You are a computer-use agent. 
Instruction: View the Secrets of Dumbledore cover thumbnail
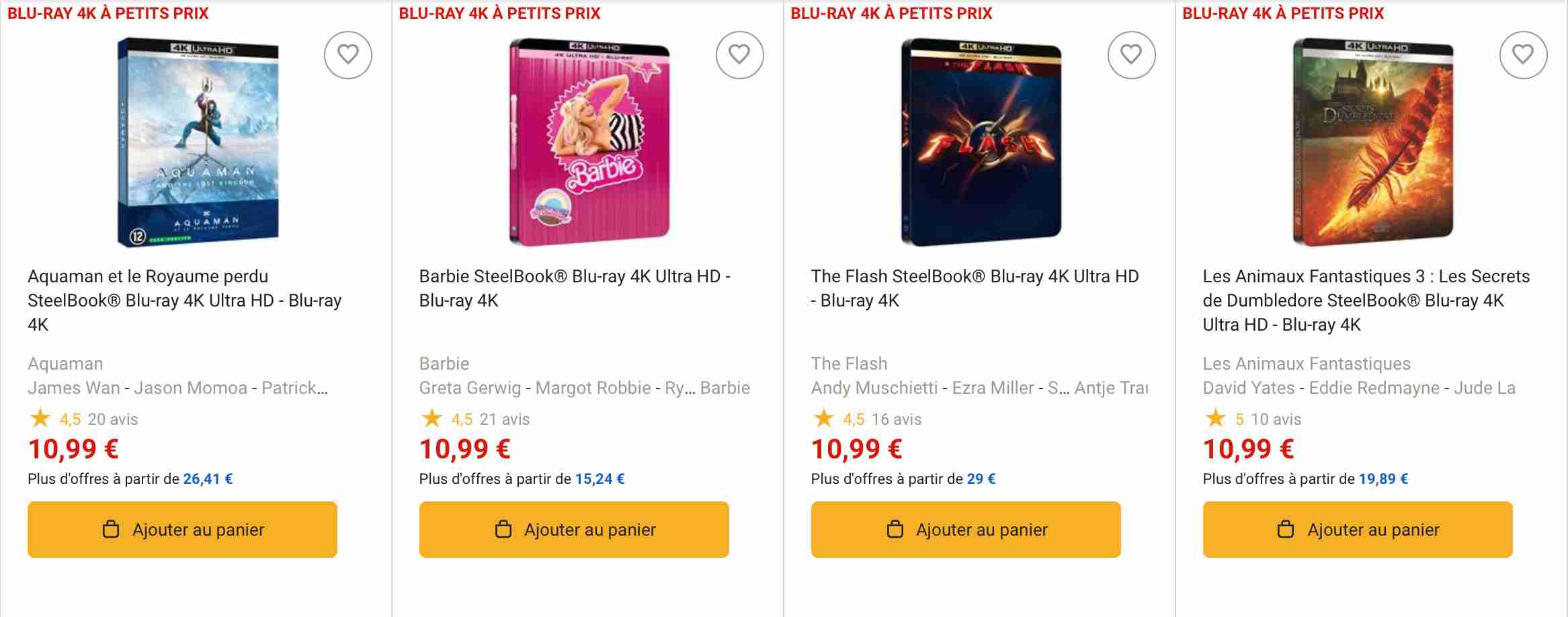[1373, 142]
